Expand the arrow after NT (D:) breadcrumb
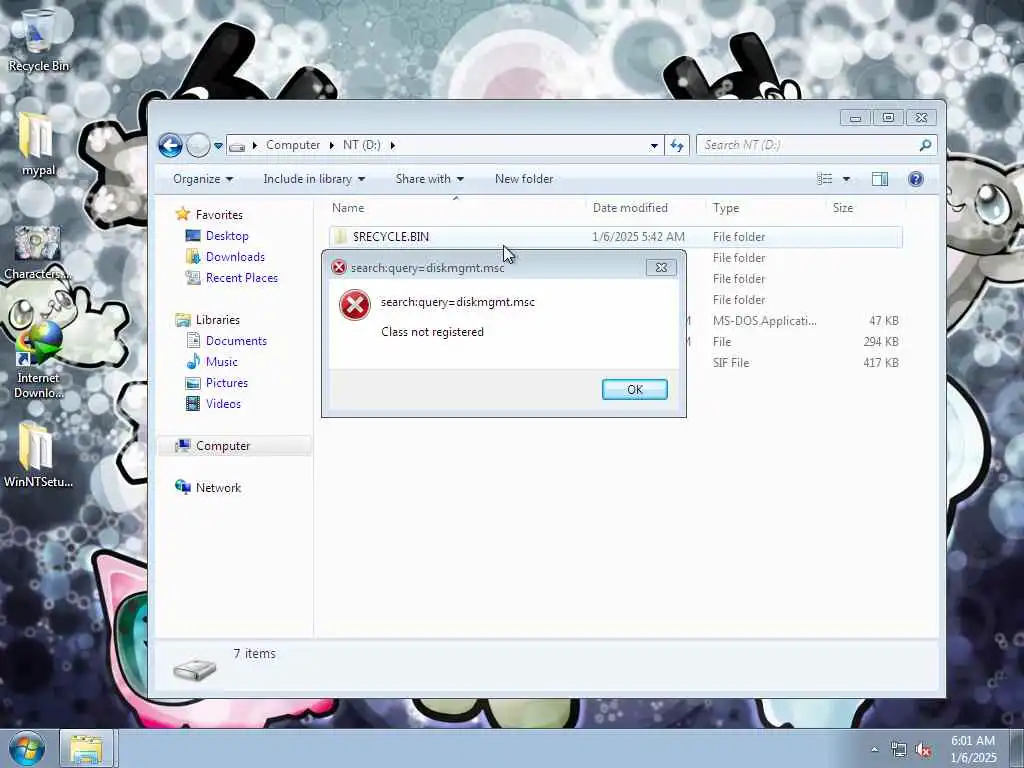Screen dimensions: 1024x768 pos(392,145)
